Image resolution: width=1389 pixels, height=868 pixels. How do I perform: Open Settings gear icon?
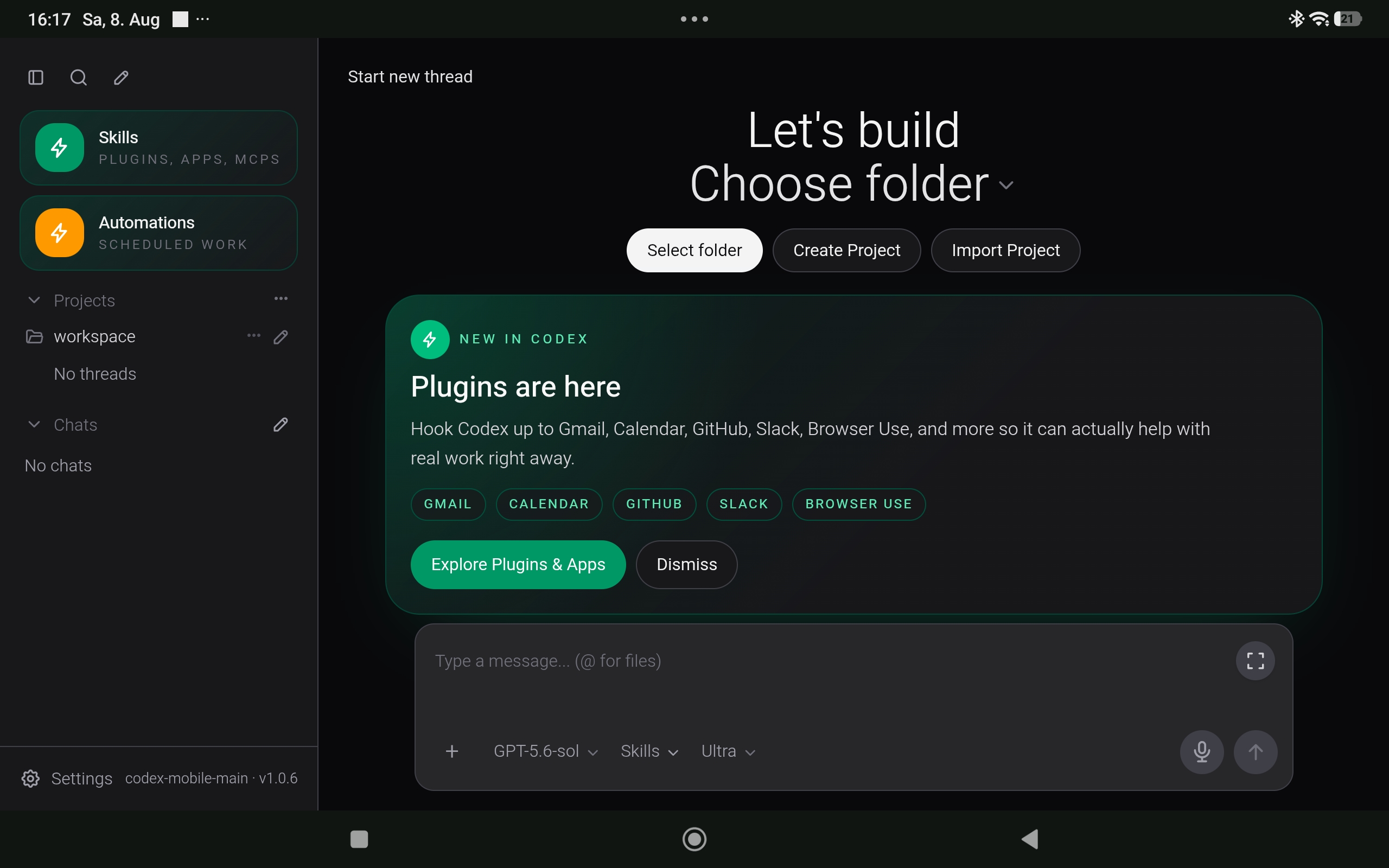click(x=30, y=778)
